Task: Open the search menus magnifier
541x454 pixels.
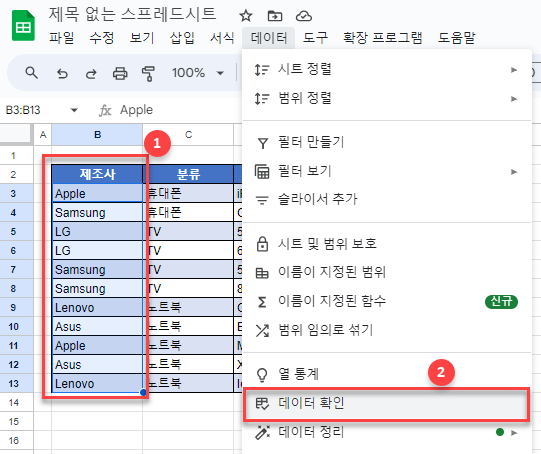Action: 31,73
